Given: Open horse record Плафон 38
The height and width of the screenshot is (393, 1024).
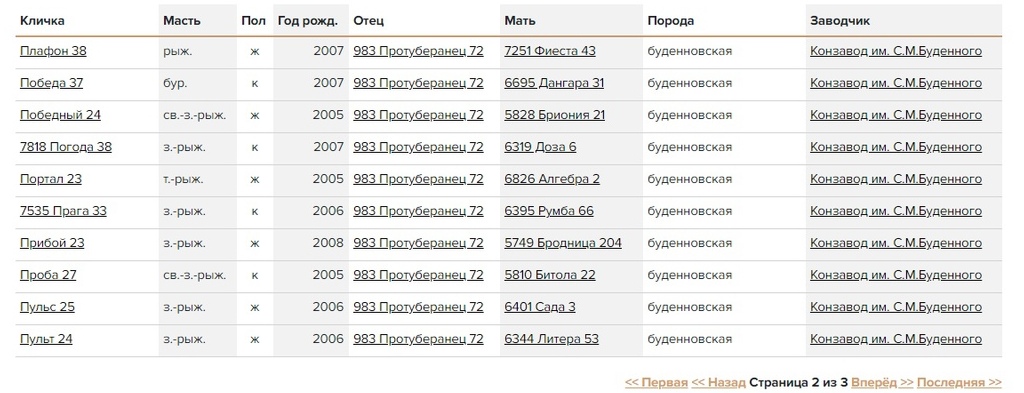Looking at the screenshot, I should [53, 51].
